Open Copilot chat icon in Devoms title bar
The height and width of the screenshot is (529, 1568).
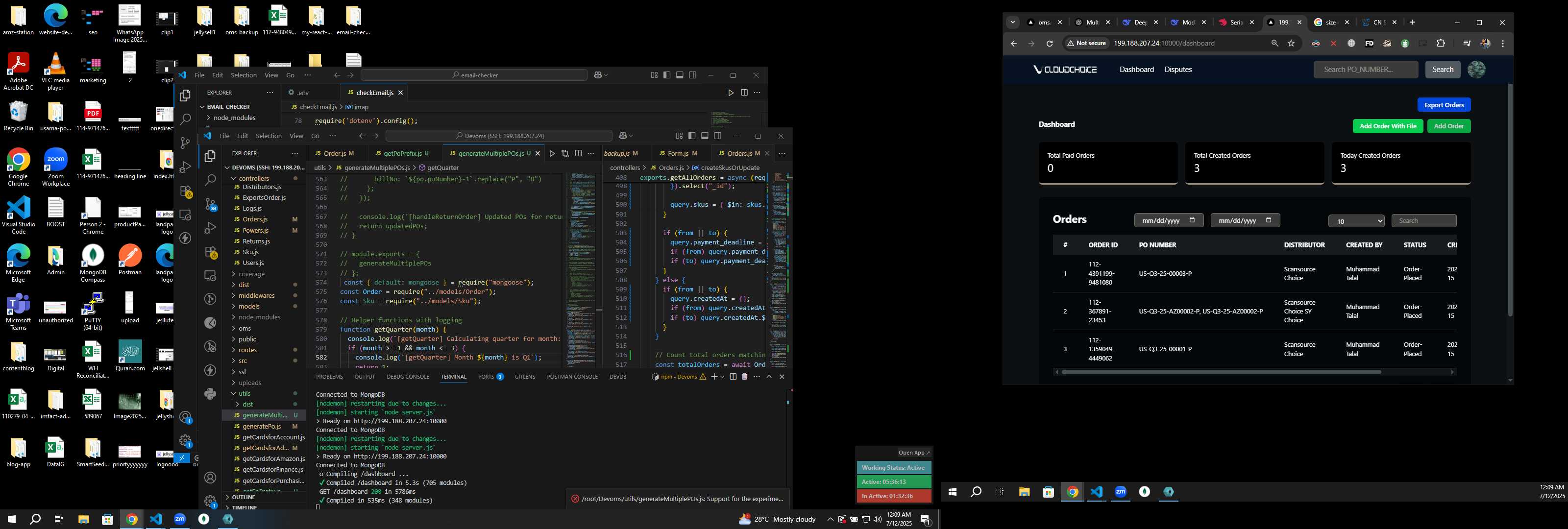tap(623, 136)
